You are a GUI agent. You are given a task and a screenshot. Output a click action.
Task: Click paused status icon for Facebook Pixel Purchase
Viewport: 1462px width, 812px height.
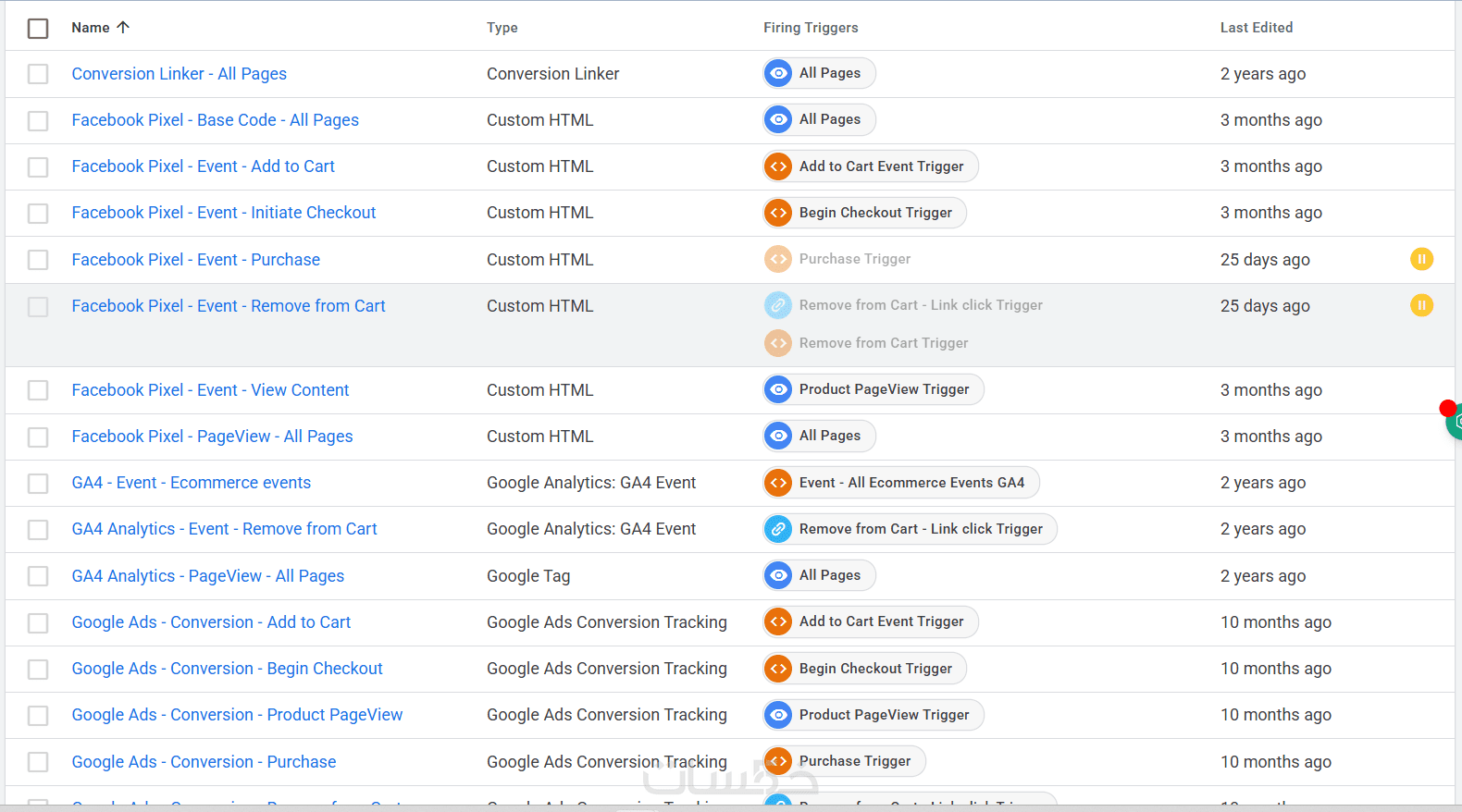click(1421, 259)
